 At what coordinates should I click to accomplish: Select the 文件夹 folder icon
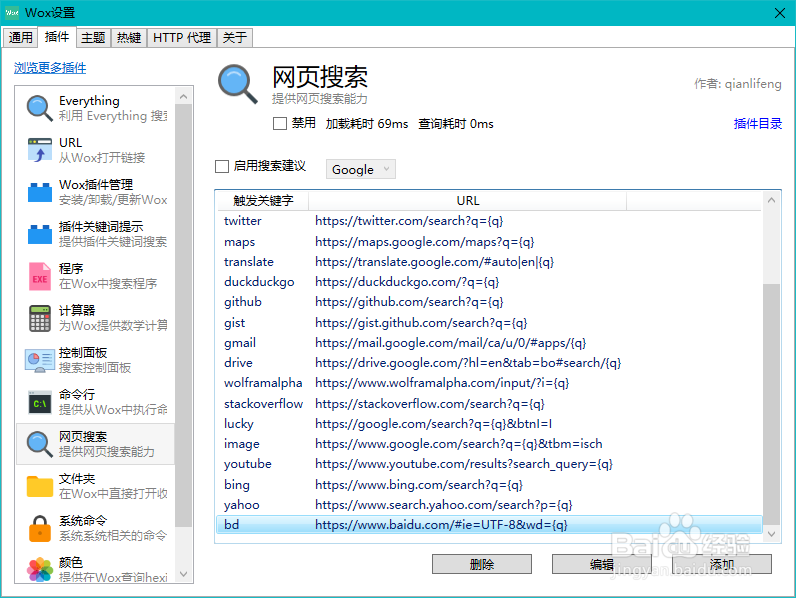[x=40, y=486]
